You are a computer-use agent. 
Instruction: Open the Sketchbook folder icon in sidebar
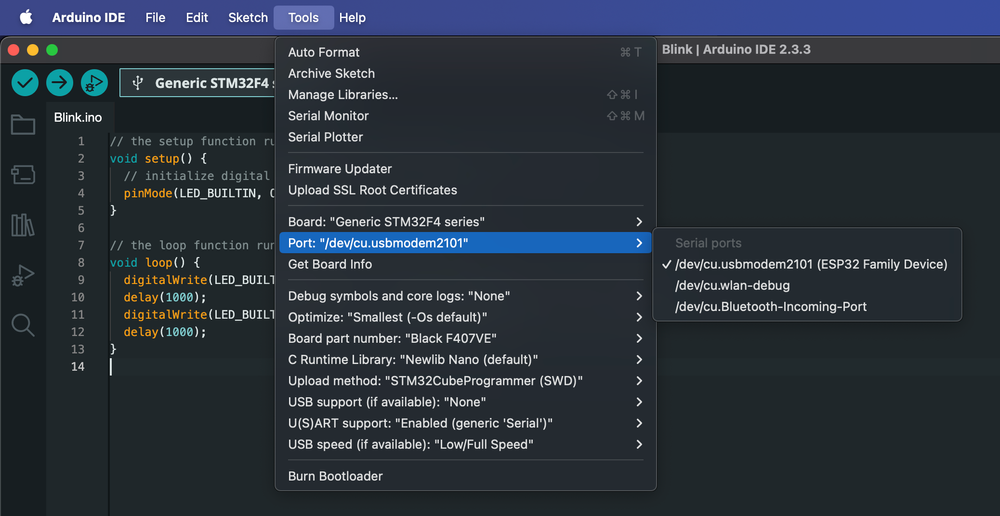23,124
